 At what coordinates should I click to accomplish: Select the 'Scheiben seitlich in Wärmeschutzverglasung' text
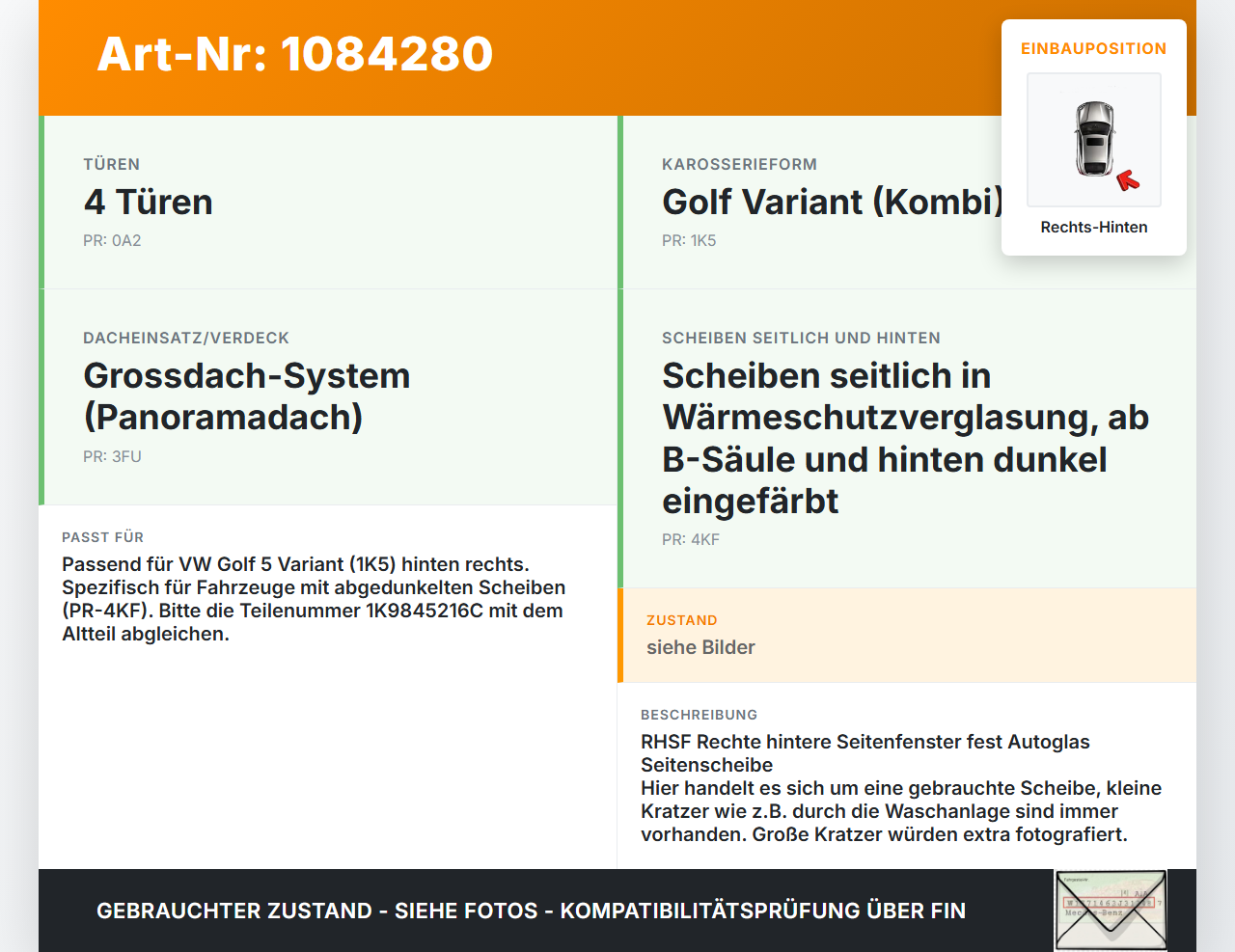tap(905, 438)
